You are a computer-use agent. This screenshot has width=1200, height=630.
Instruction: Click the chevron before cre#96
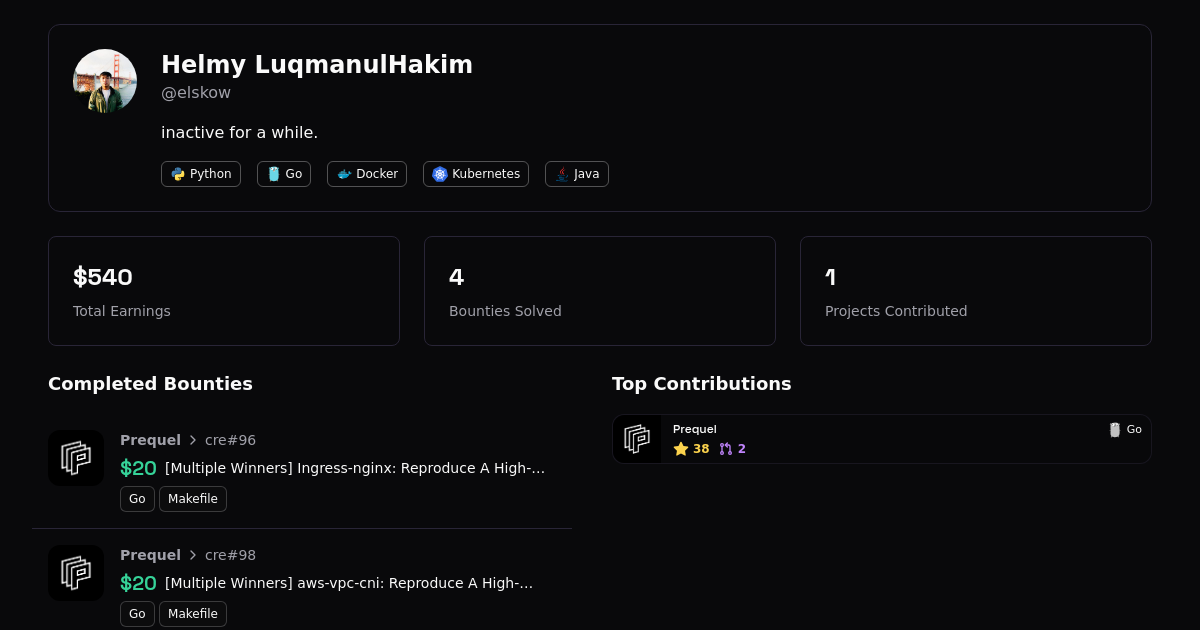(x=193, y=440)
